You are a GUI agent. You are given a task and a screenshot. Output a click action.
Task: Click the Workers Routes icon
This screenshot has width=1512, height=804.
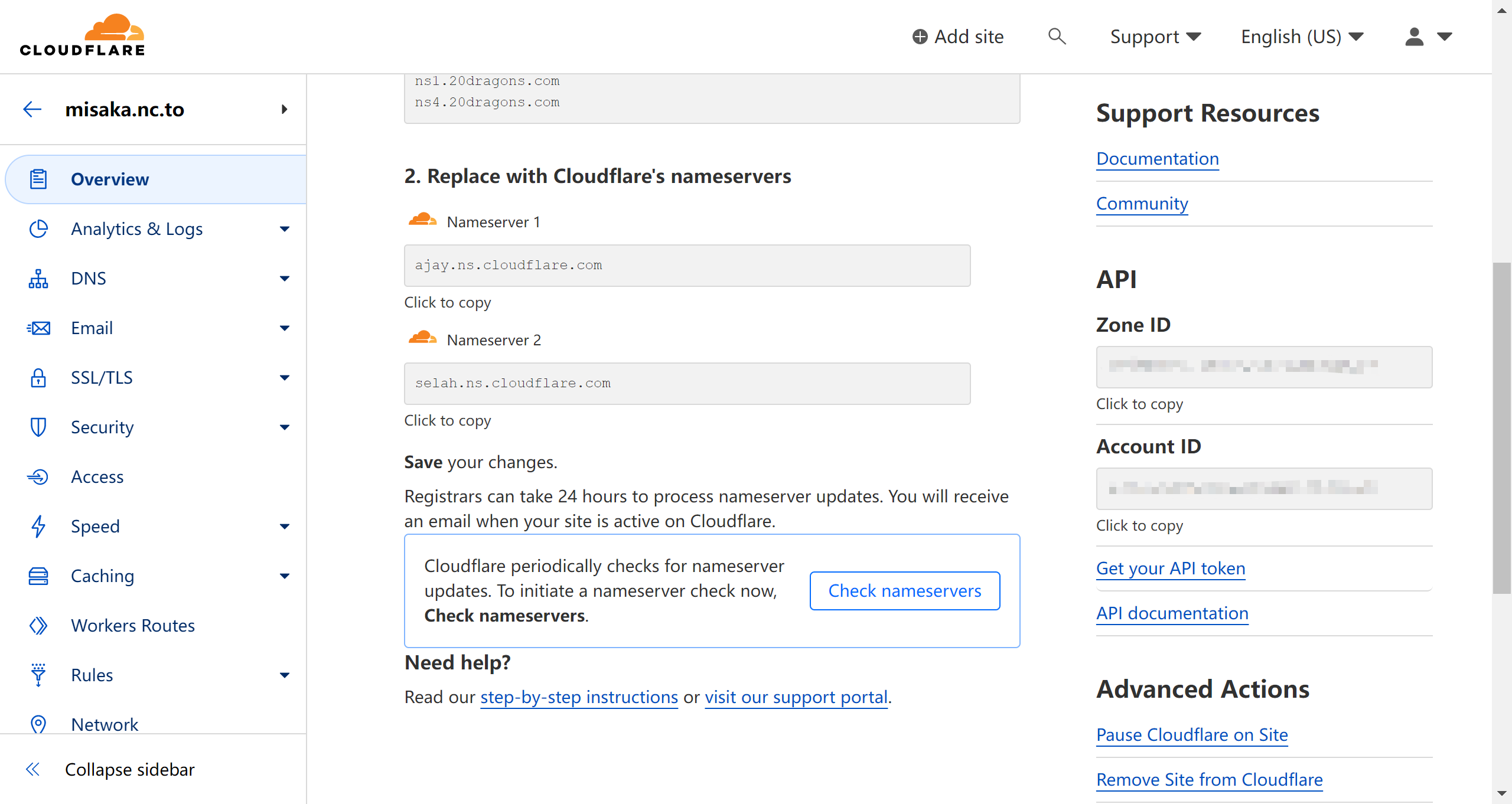point(38,626)
